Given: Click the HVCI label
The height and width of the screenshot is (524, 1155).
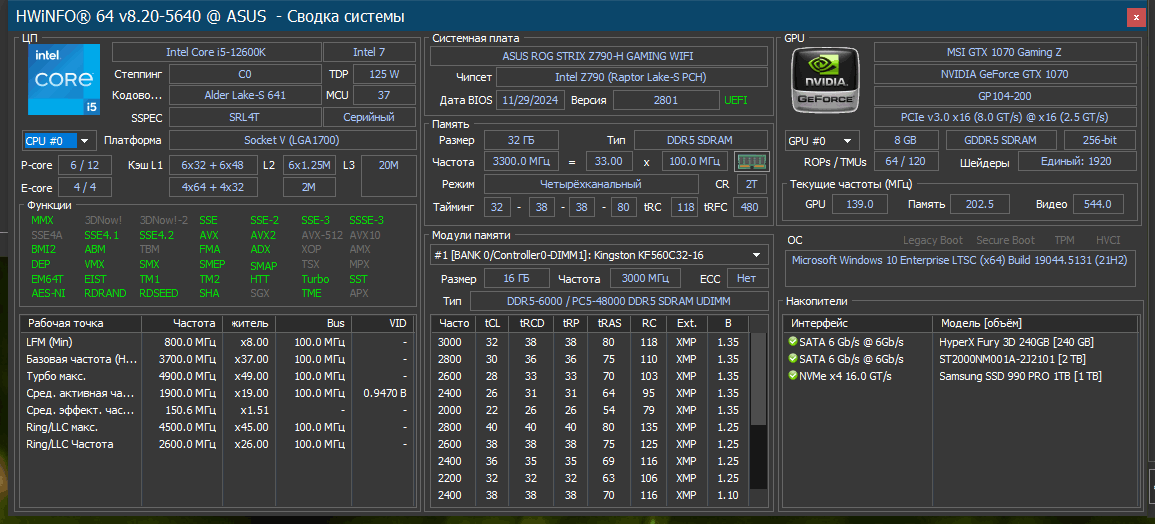Looking at the screenshot, I should tap(1107, 240).
